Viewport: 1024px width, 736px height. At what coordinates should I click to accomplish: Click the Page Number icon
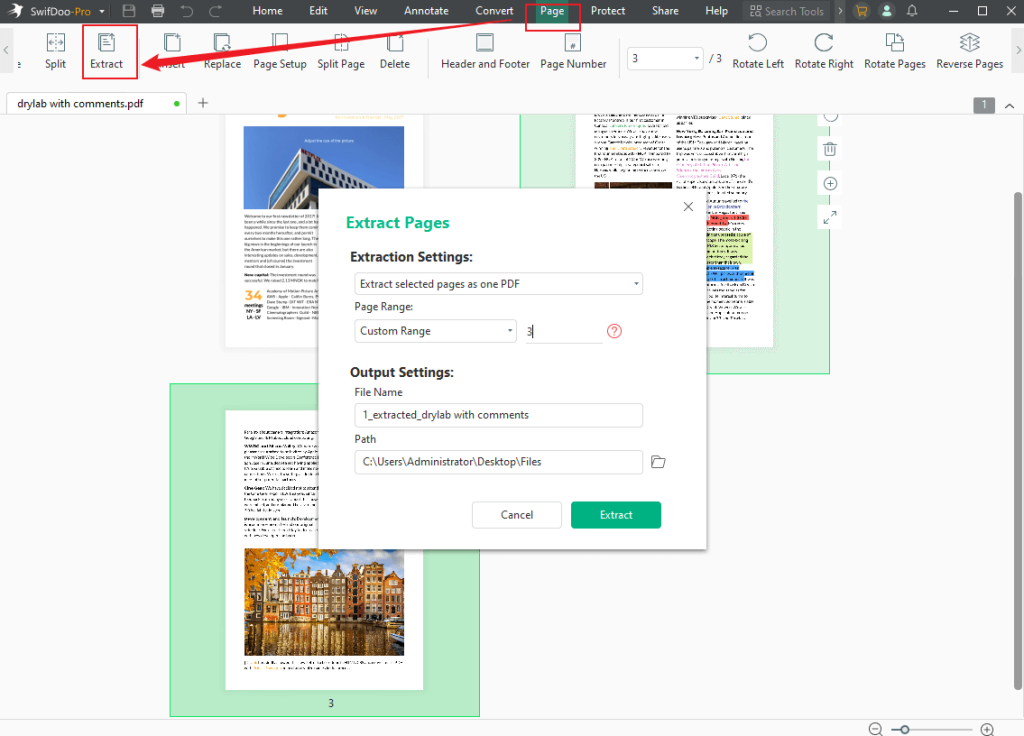point(571,52)
